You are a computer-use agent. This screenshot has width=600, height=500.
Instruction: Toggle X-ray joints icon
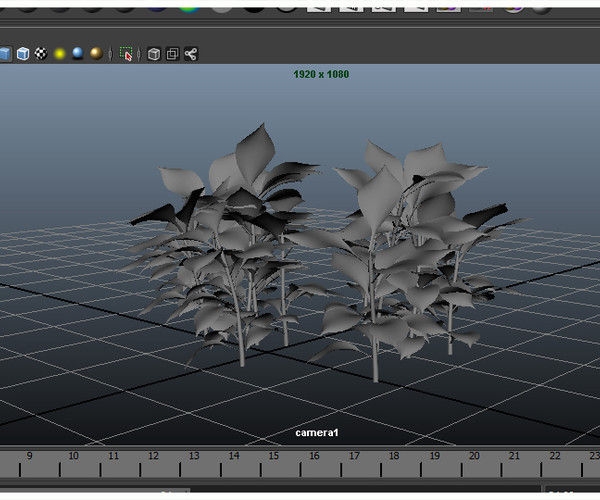[190, 53]
